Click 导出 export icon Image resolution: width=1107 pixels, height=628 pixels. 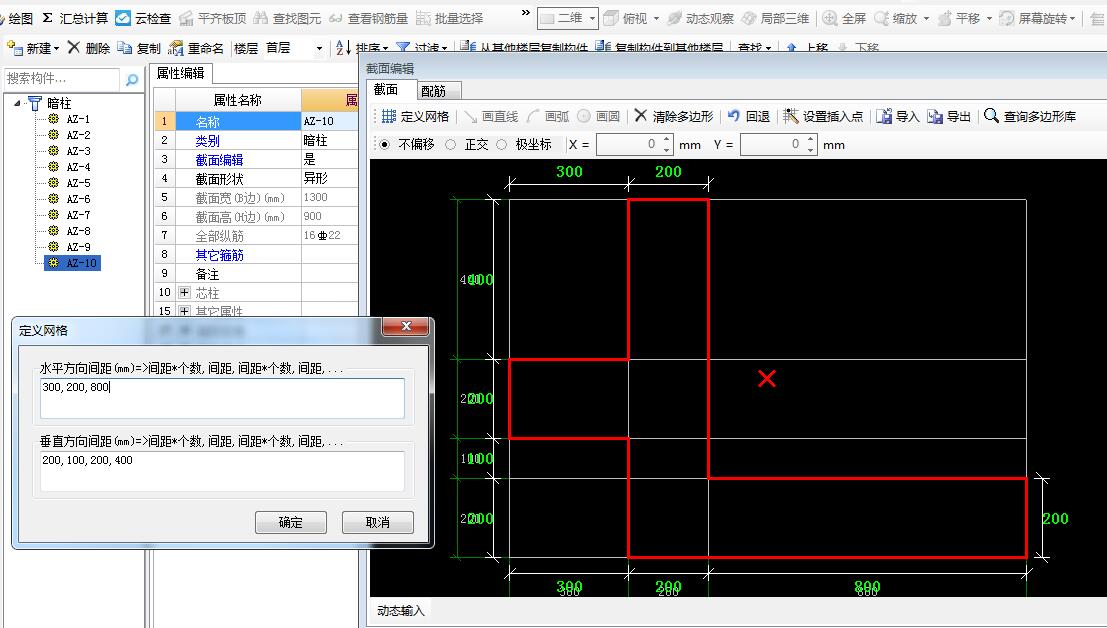click(935, 116)
